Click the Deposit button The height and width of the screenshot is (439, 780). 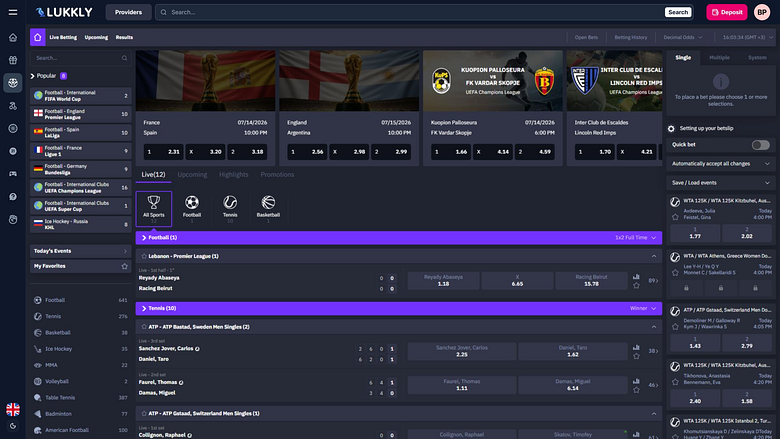pyautogui.click(x=727, y=12)
